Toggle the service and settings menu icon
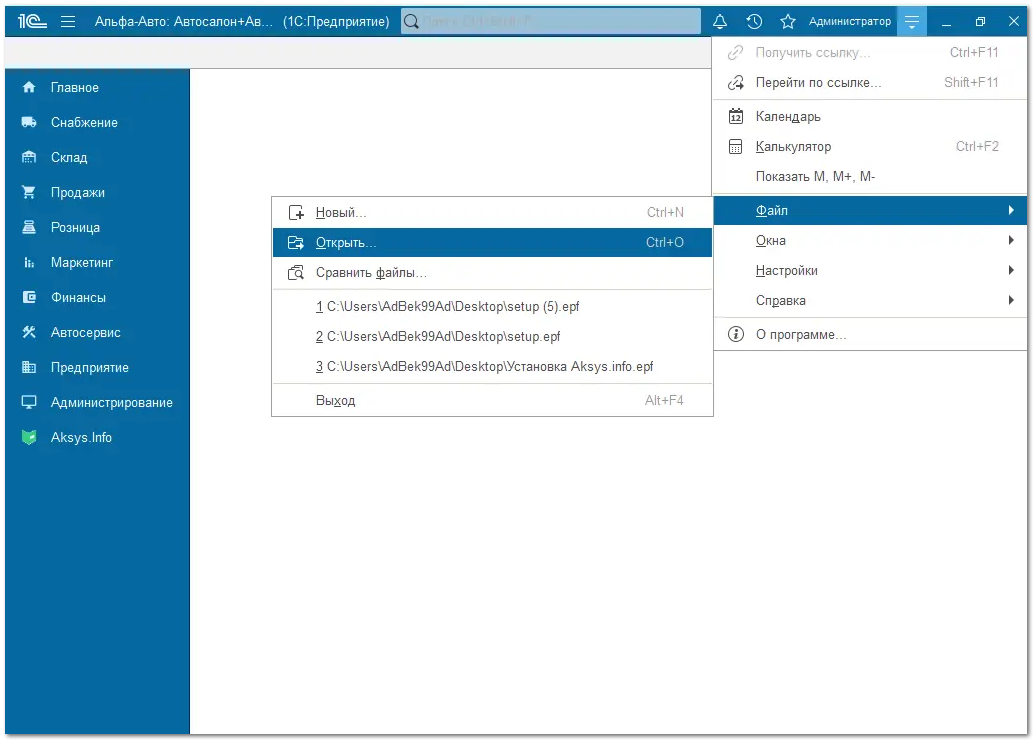1036x743 pixels. (912, 22)
